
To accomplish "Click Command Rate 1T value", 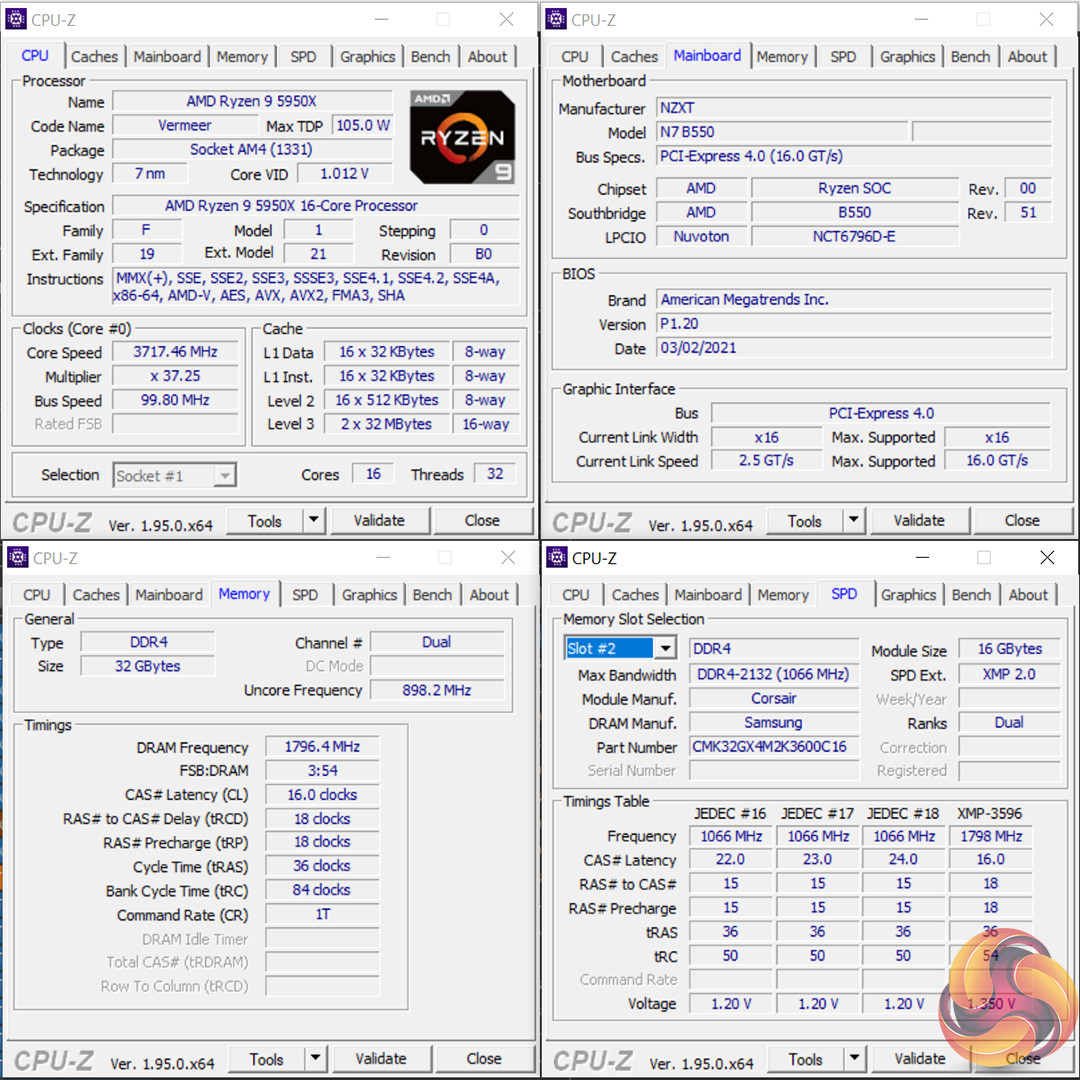I will (x=322, y=914).
